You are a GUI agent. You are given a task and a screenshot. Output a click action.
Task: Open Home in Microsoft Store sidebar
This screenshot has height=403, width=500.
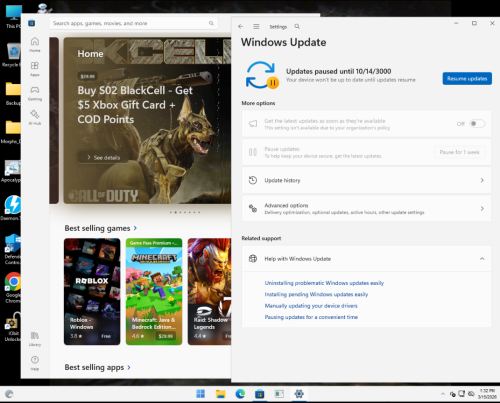click(35, 44)
